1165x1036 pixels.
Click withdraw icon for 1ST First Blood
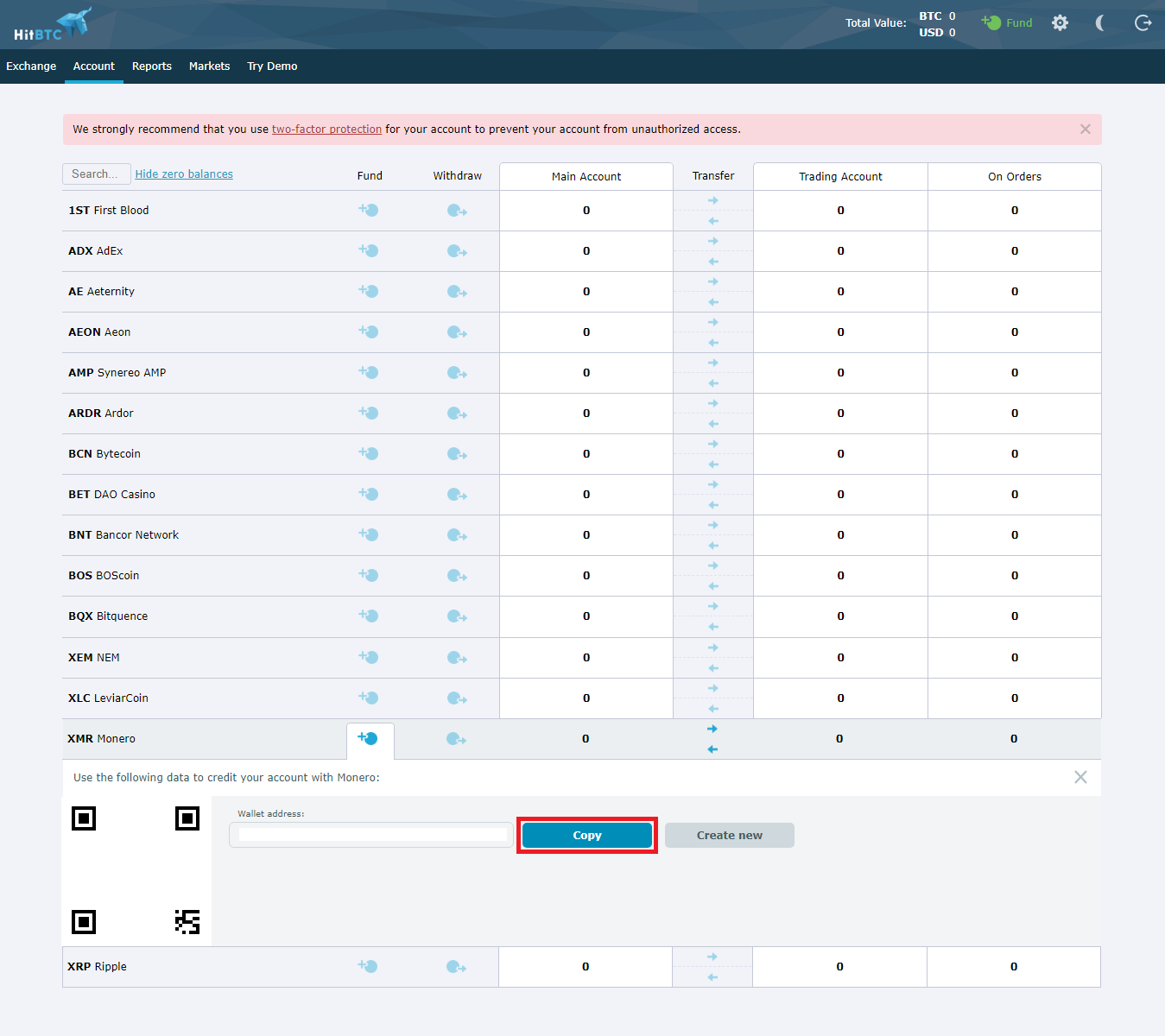tap(457, 211)
